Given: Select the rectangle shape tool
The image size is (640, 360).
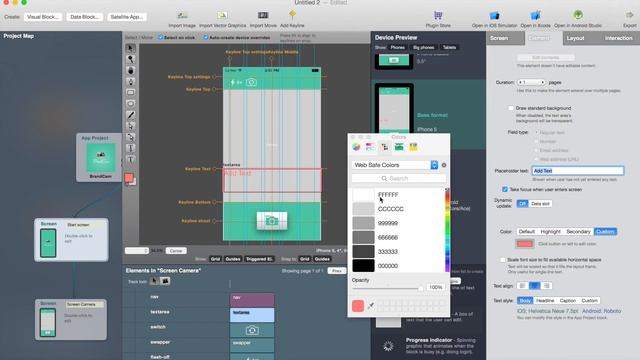Looking at the screenshot, I should [131, 93].
